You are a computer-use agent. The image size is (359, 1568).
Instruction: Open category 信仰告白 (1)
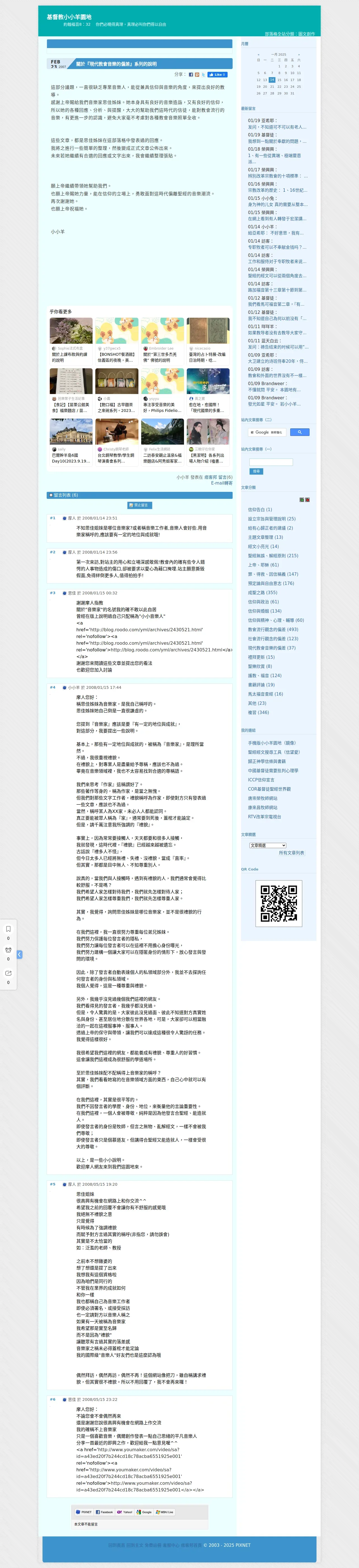[x=260, y=510]
